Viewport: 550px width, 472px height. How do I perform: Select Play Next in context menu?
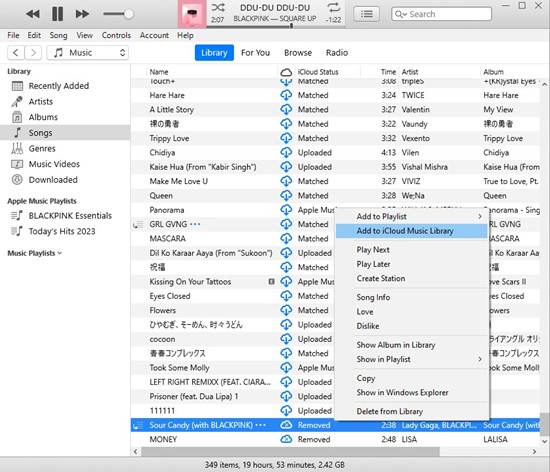pyautogui.click(x=412, y=250)
